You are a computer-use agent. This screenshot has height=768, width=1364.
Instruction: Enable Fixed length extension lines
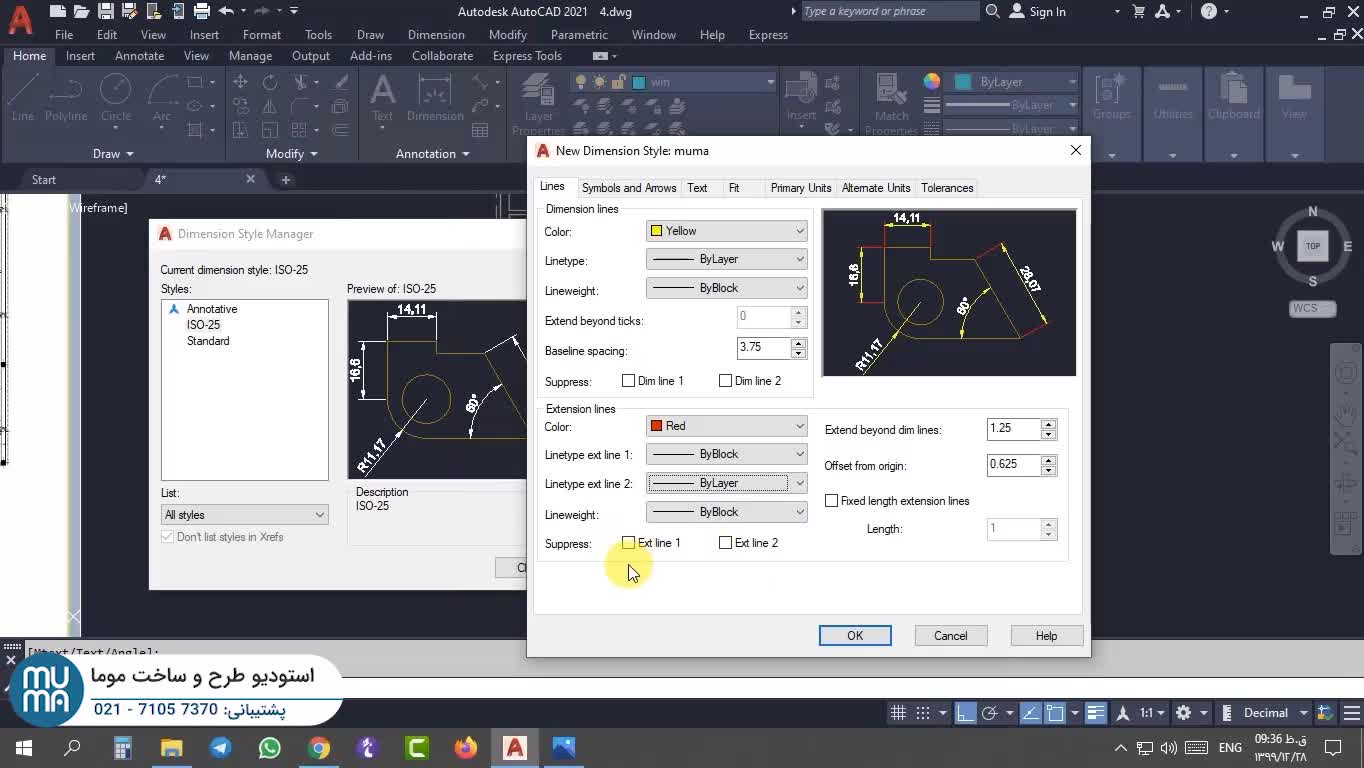coord(831,501)
